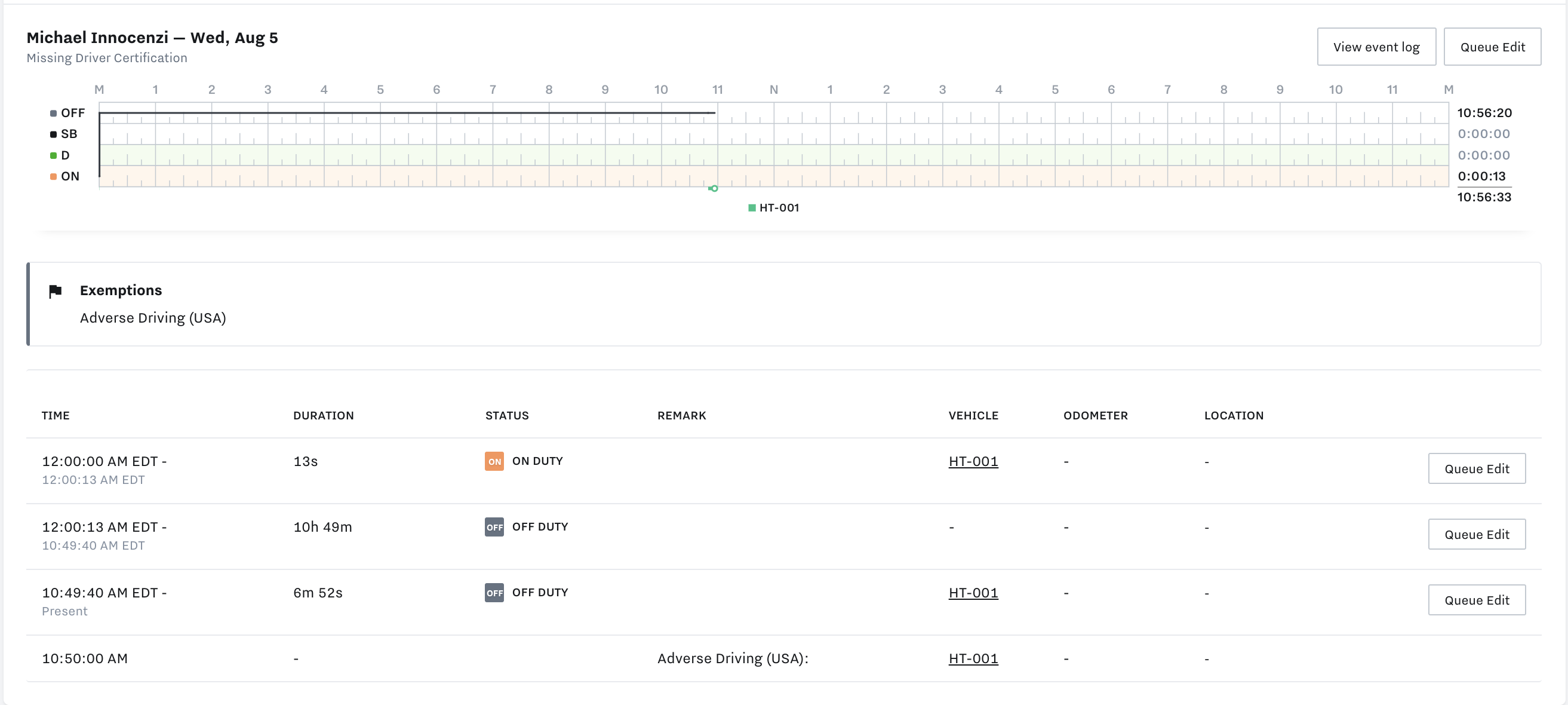Click the green HT-001 legend square
The height and width of the screenshot is (705, 1568).
(752, 208)
